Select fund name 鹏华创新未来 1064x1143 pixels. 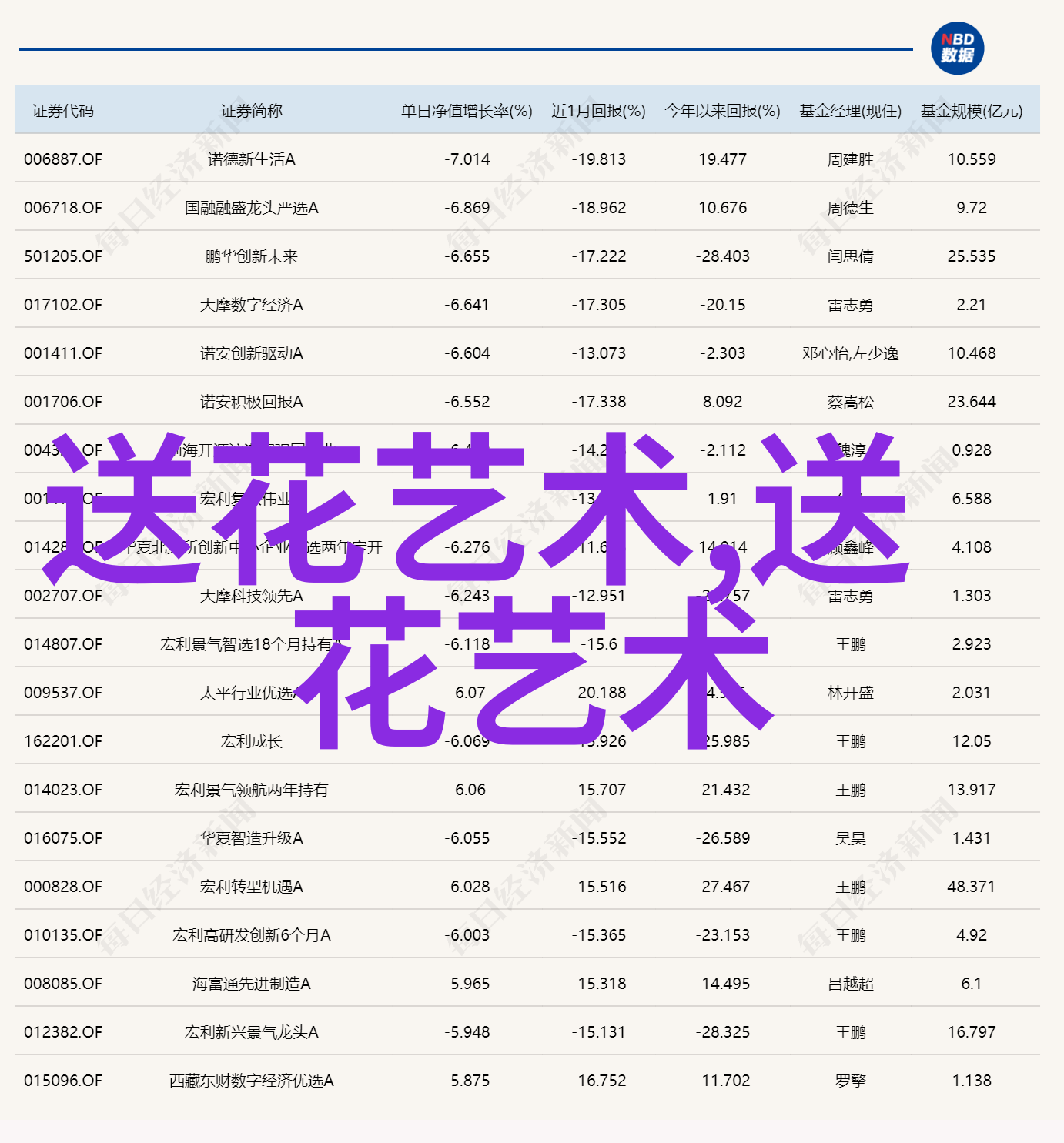coord(252,256)
